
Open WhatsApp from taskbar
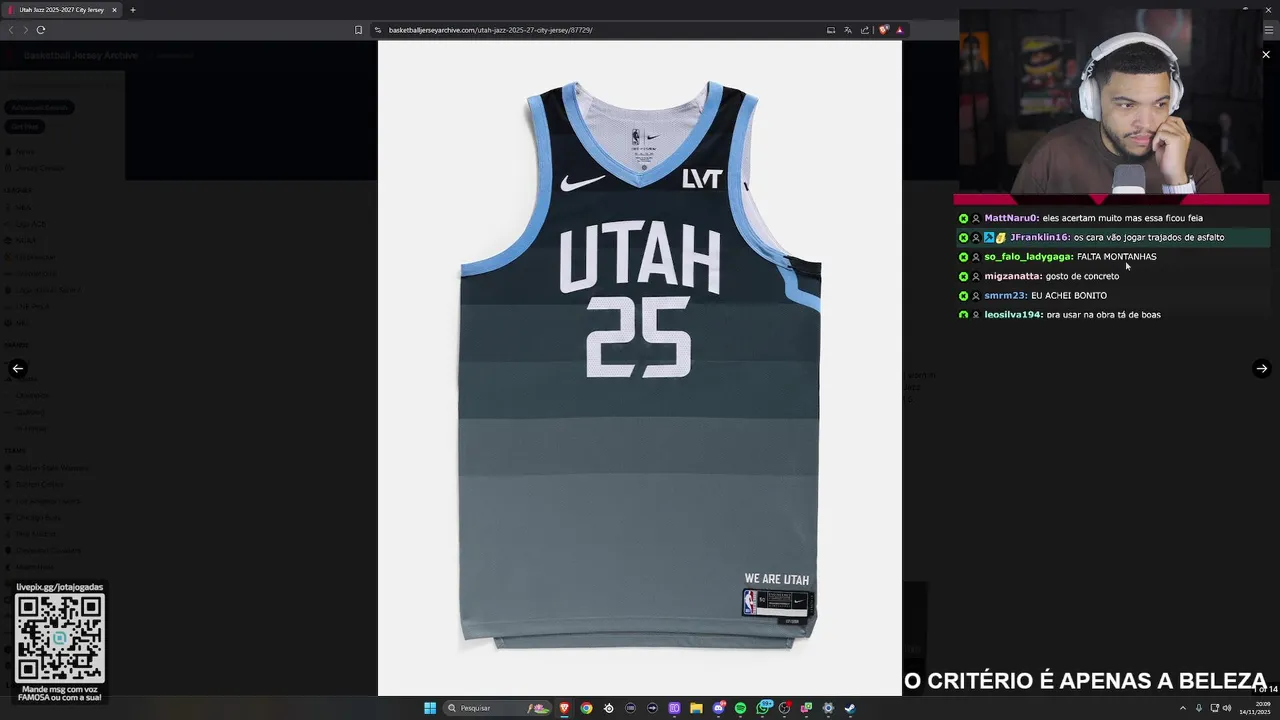(x=762, y=708)
